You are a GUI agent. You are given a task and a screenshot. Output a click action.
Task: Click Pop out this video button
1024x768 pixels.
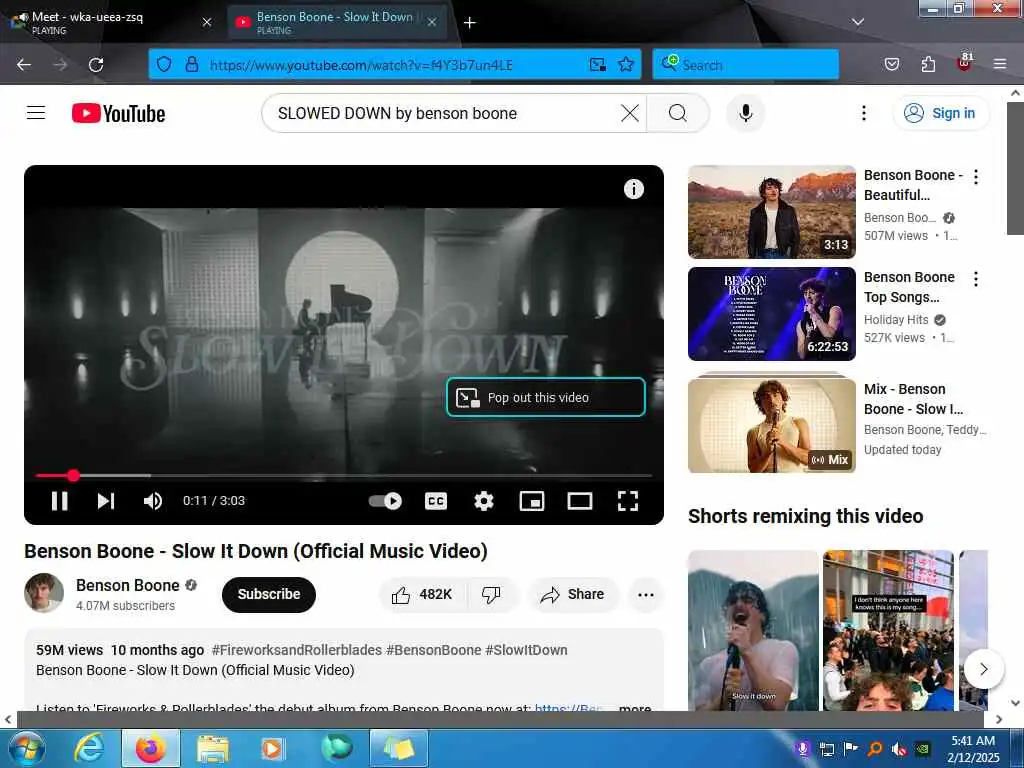tap(546, 397)
